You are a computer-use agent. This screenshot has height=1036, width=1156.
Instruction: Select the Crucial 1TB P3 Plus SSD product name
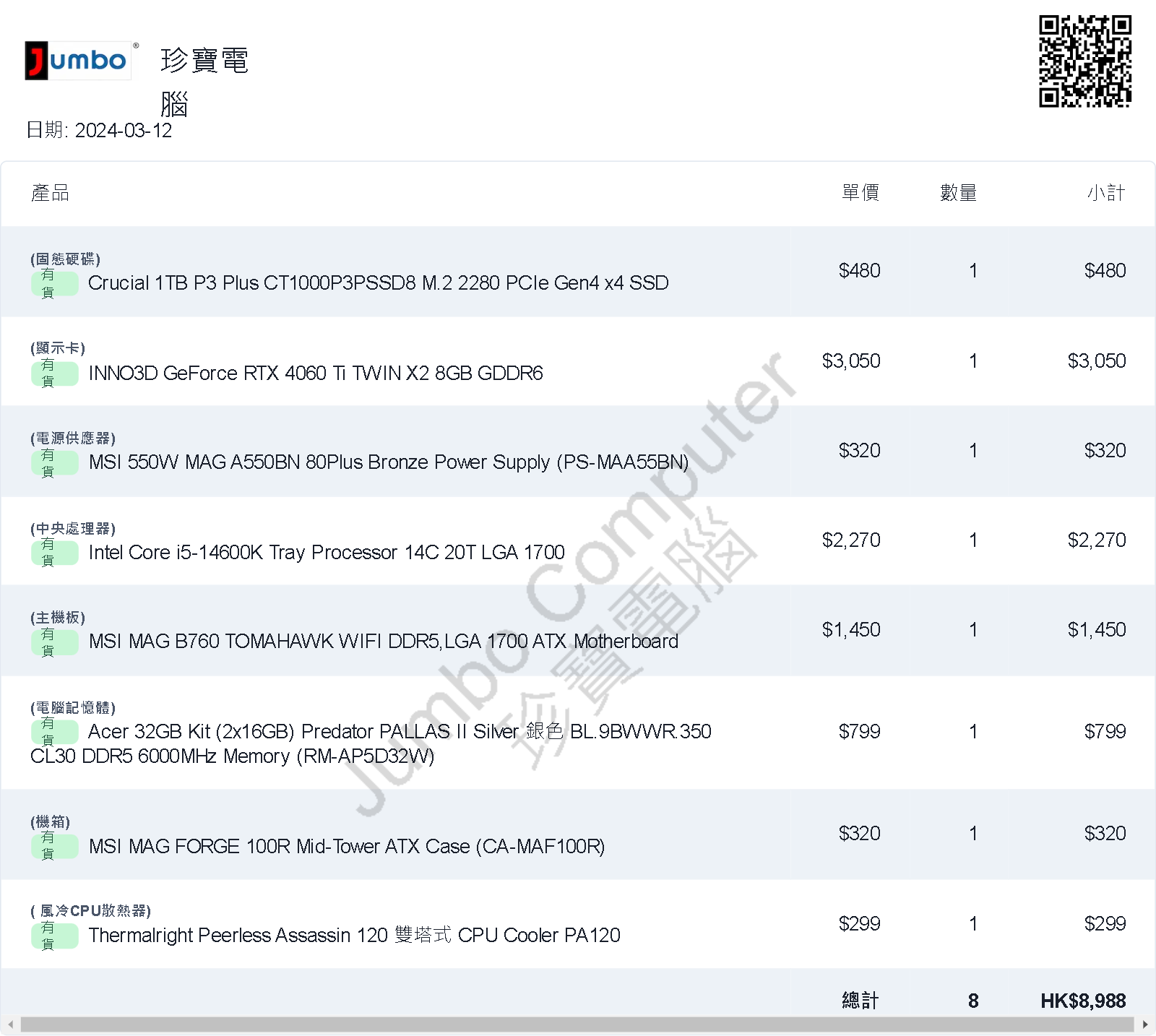[x=379, y=283]
